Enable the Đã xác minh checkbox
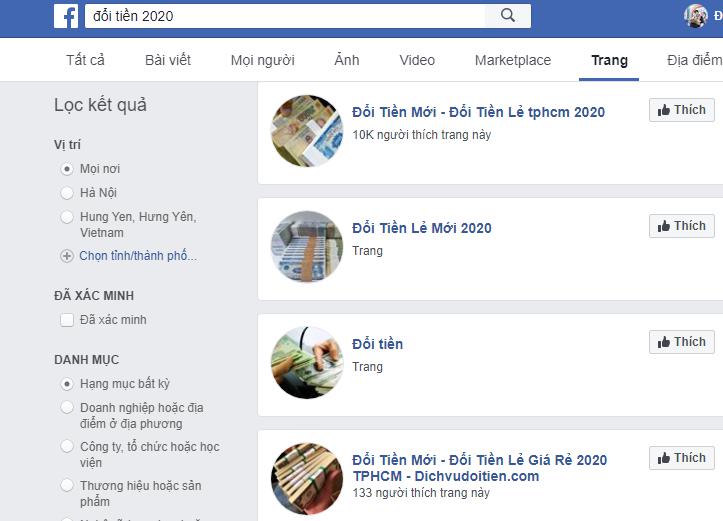Viewport: 723px width, 521px height. [x=67, y=320]
